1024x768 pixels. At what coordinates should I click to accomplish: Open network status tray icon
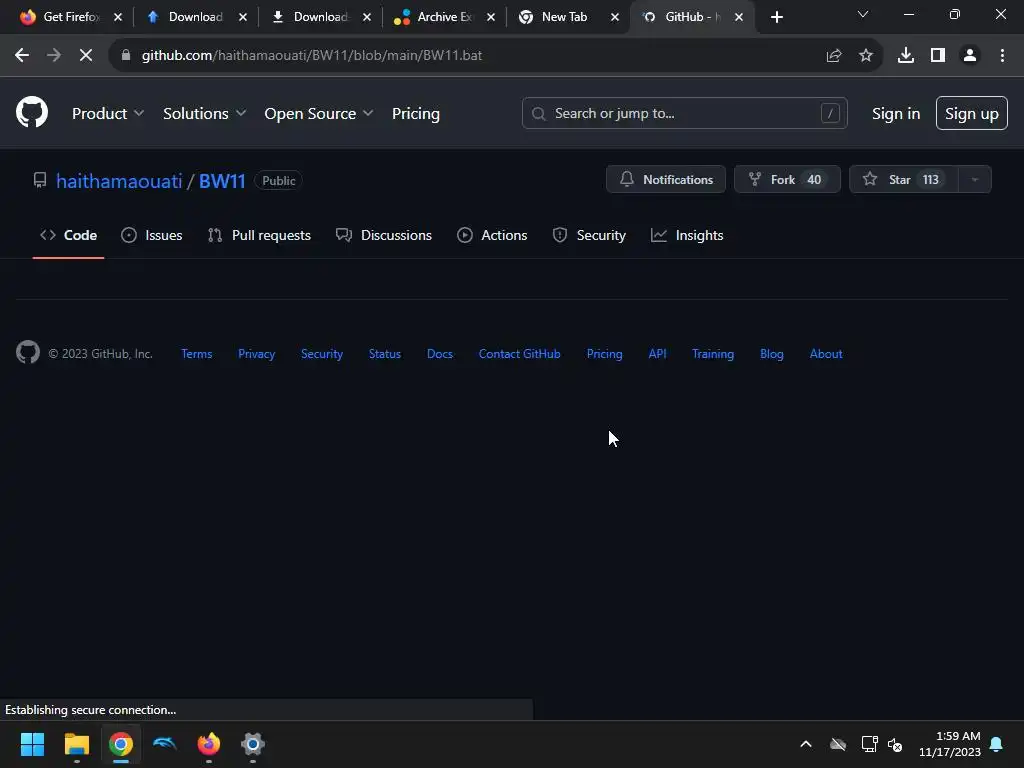point(869,744)
